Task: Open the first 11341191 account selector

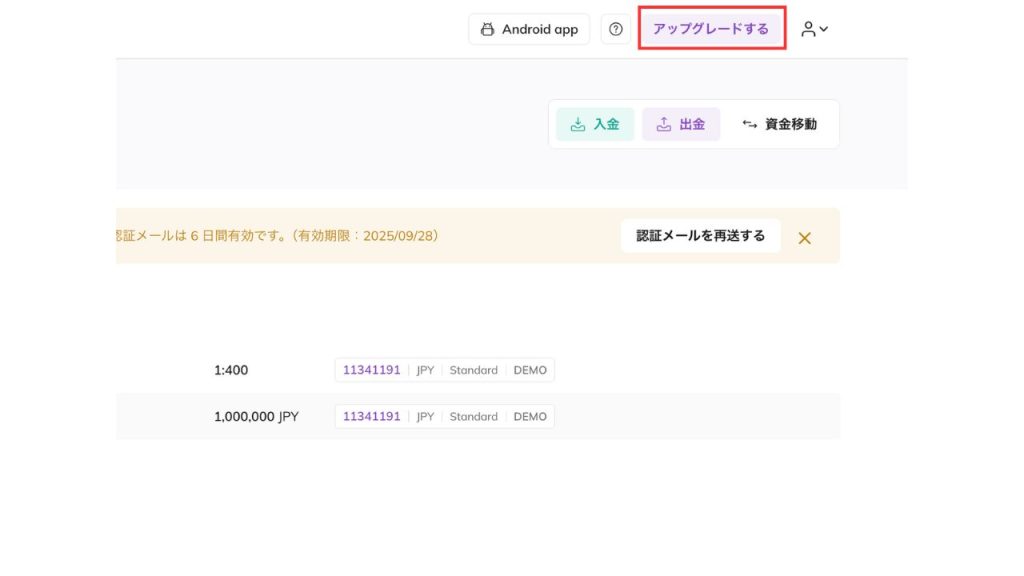Action: tap(371, 369)
